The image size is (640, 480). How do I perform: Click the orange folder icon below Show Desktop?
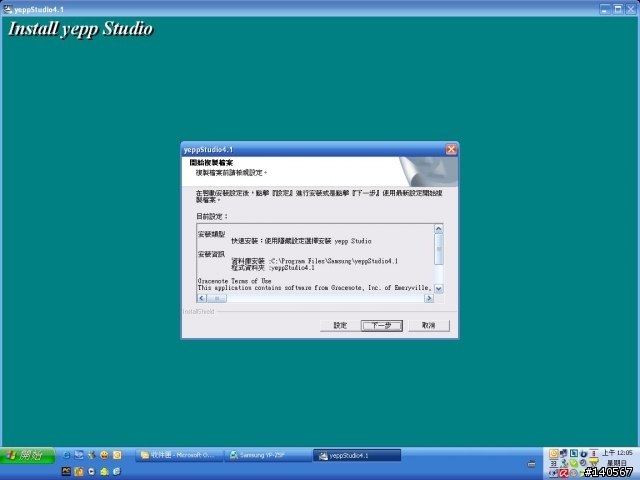click(x=79, y=471)
